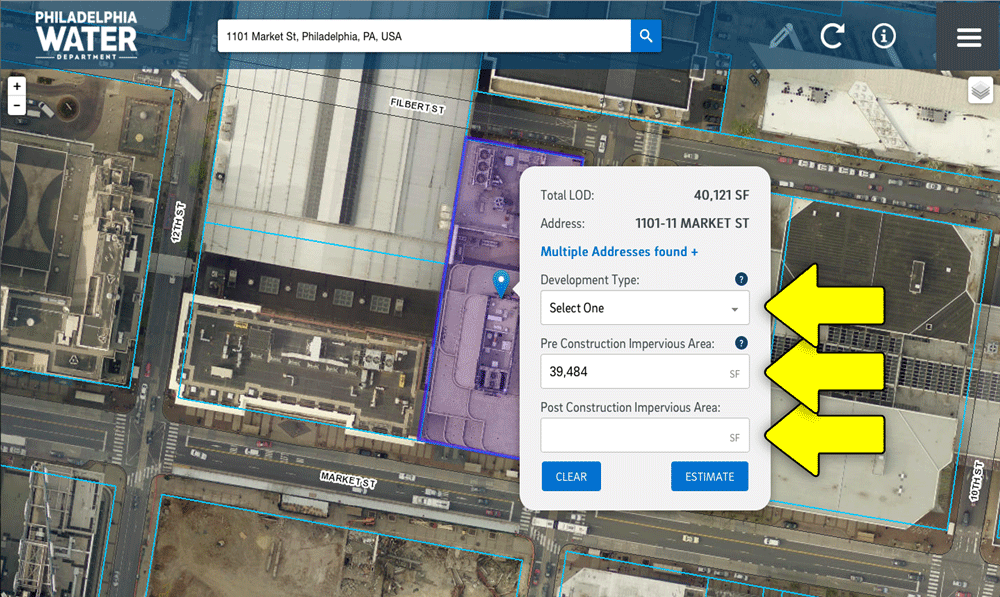Click the Post Construction Impervious Area field
The height and width of the screenshot is (597, 1000).
(x=634, y=436)
